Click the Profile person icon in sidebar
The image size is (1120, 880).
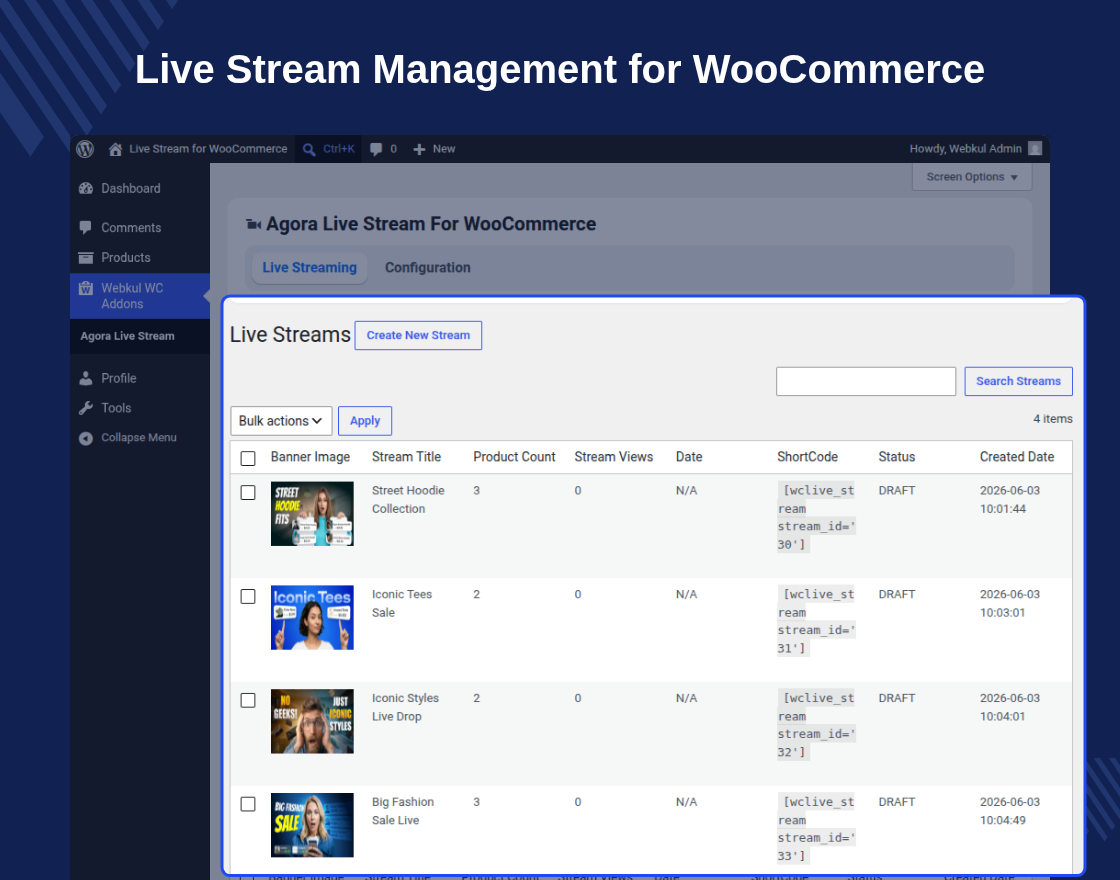(86, 379)
